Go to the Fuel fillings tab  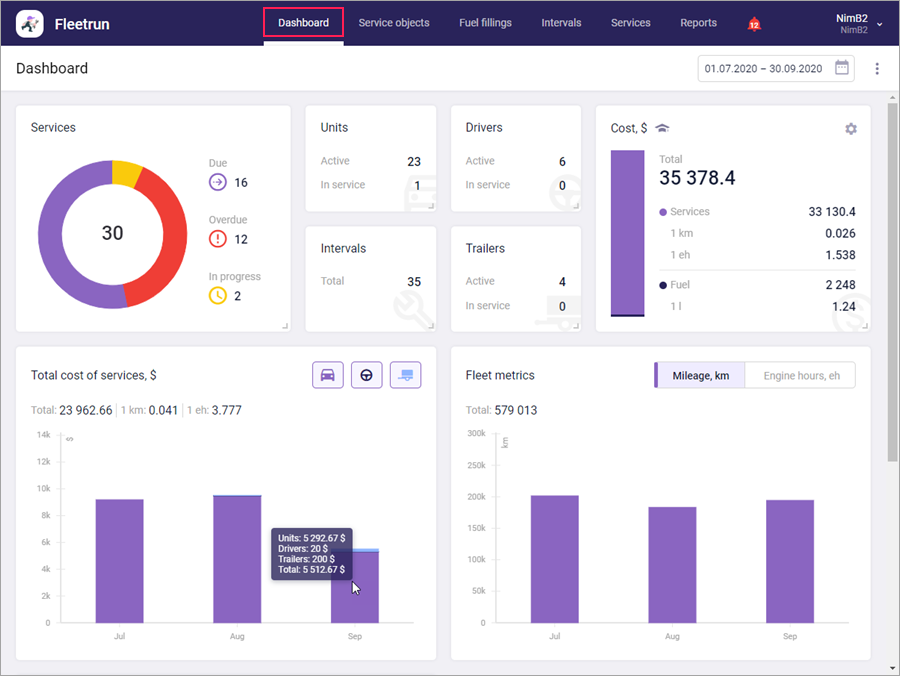point(485,23)
